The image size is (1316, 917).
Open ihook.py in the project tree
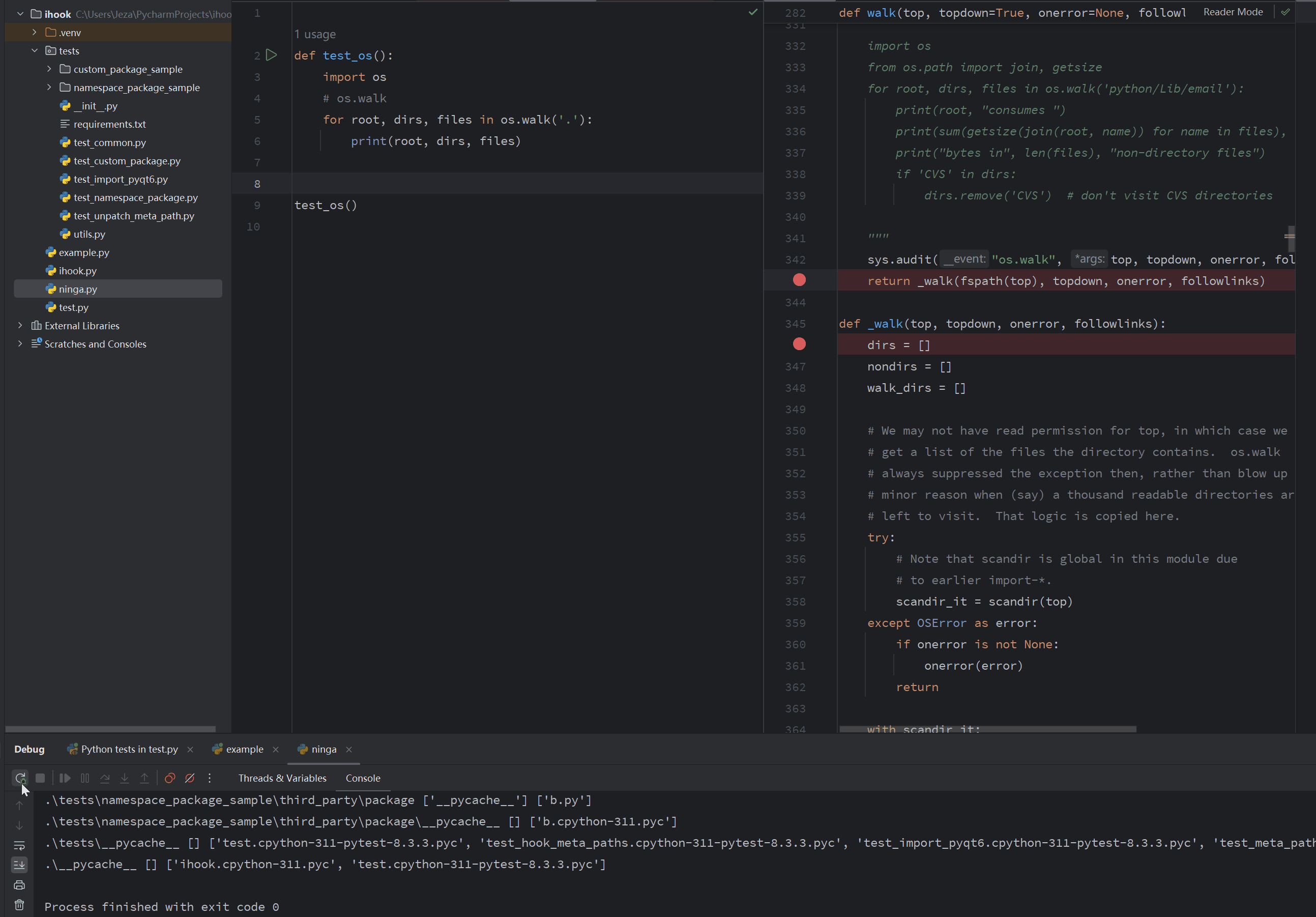(x=77, y=271)
